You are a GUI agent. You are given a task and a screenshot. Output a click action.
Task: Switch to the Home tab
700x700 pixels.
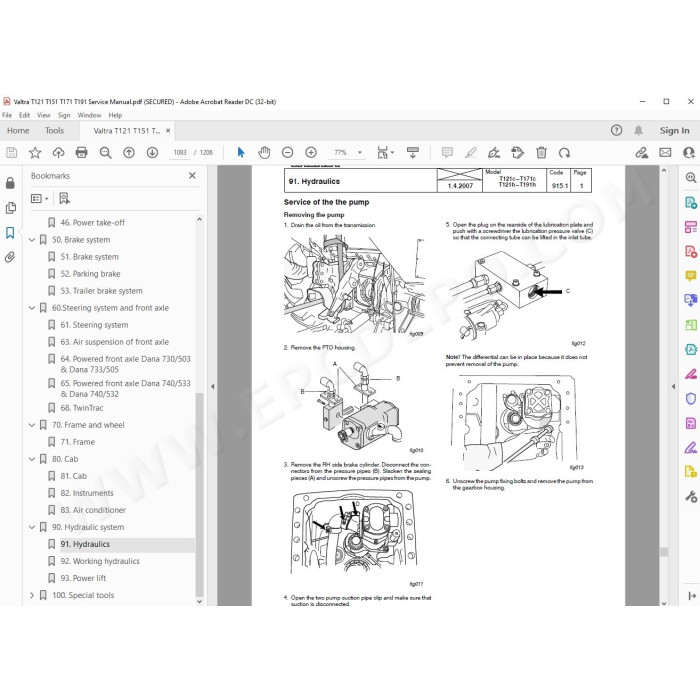(18, 130)
